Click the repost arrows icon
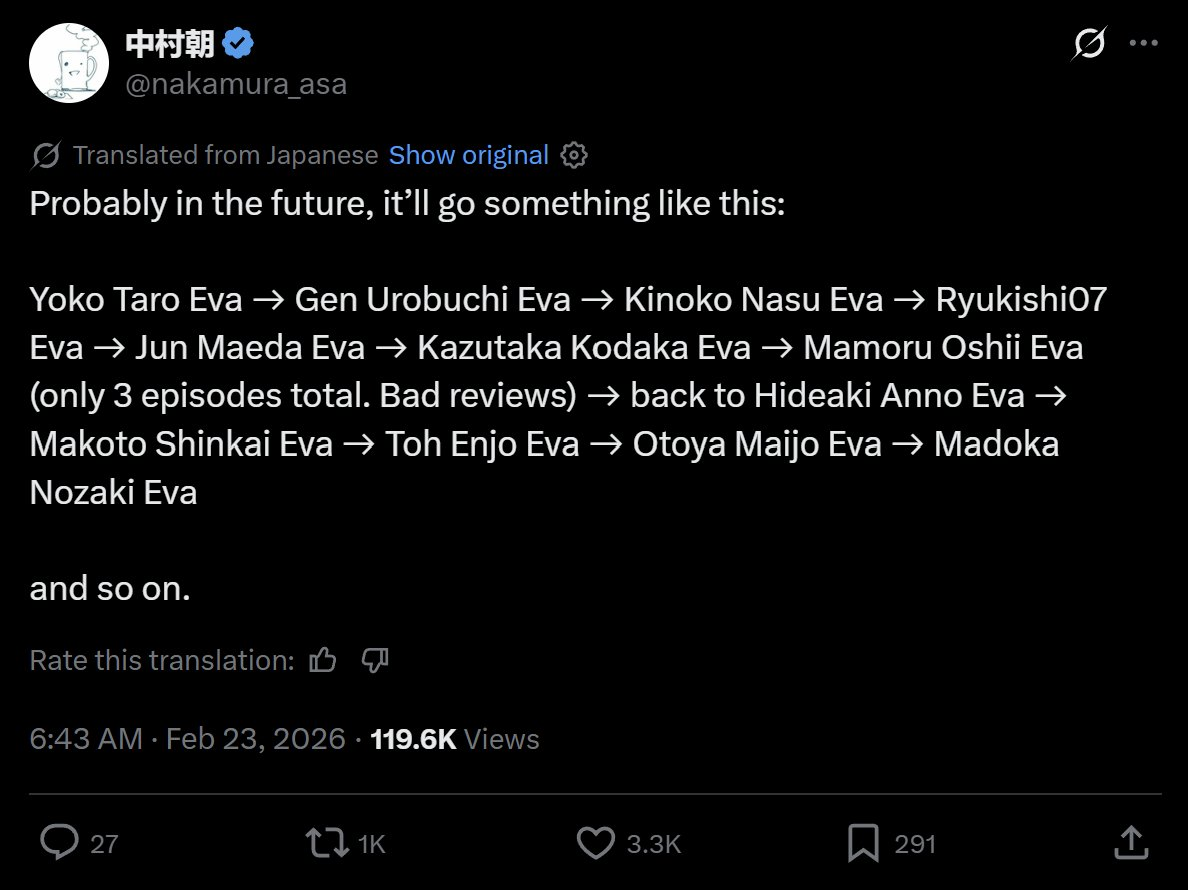 pyautogui.click(x=327, y=843)
